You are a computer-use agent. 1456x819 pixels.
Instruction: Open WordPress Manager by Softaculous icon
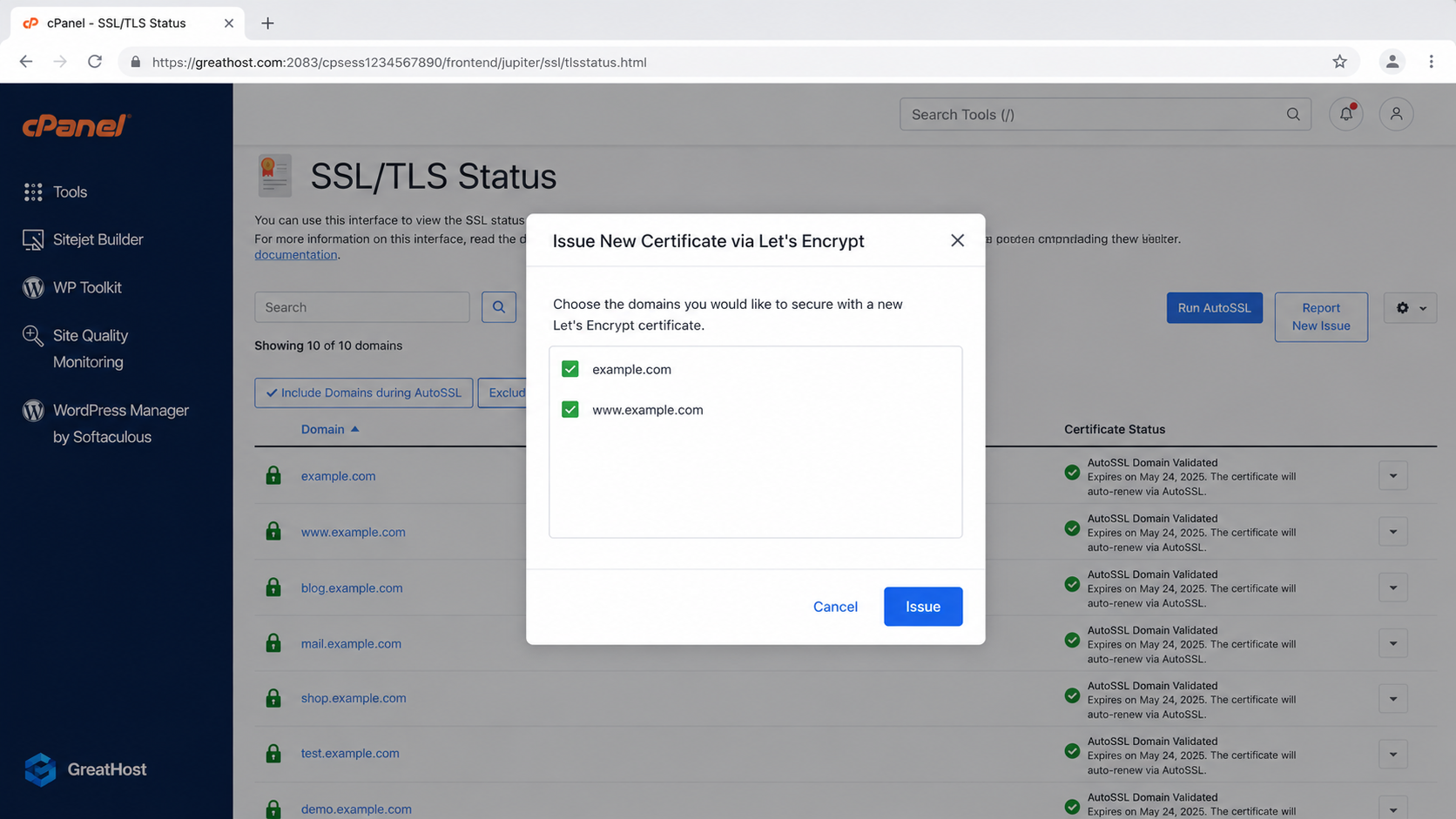33,410
